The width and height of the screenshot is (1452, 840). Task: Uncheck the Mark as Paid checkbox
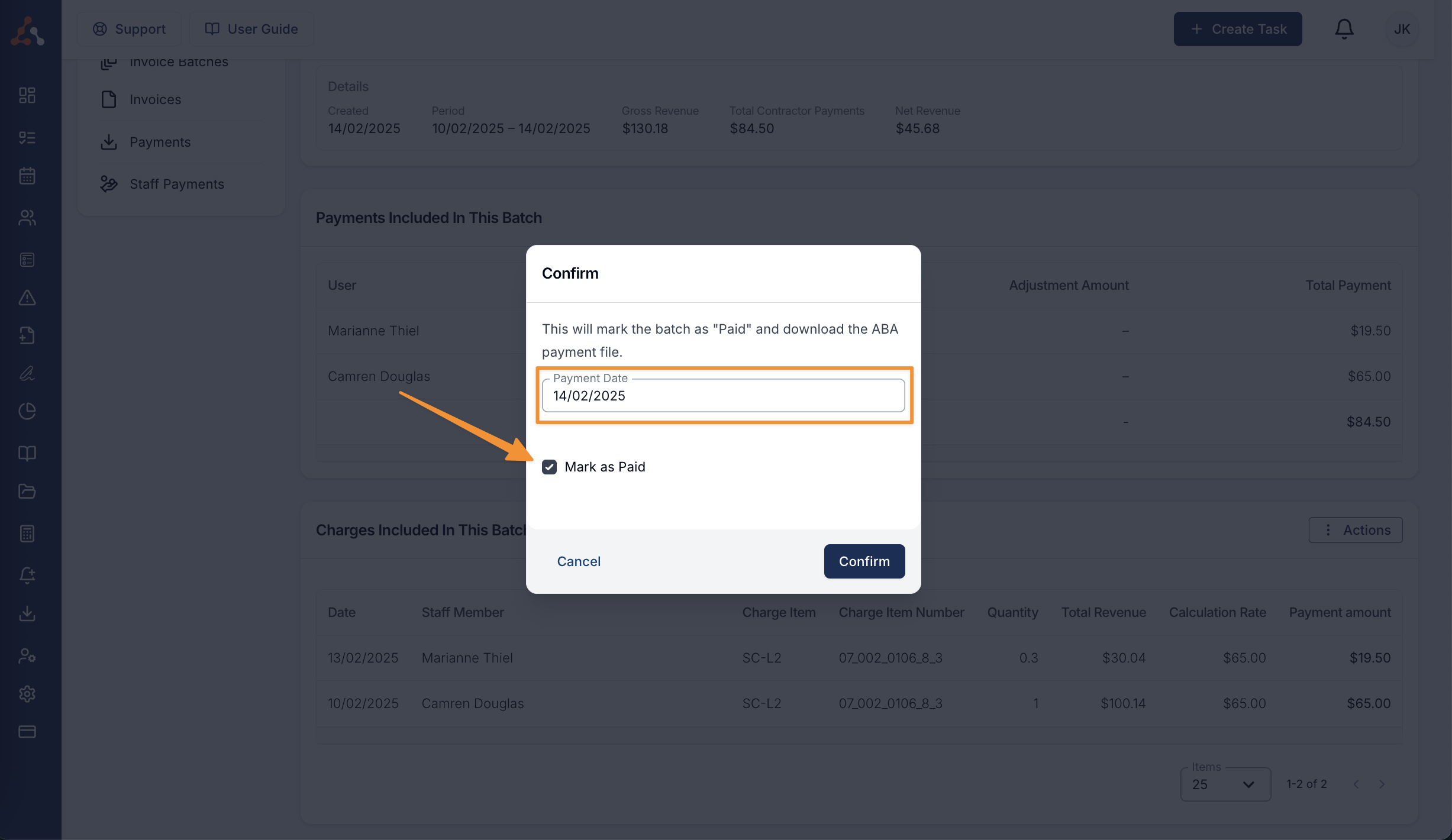point(549,467)
